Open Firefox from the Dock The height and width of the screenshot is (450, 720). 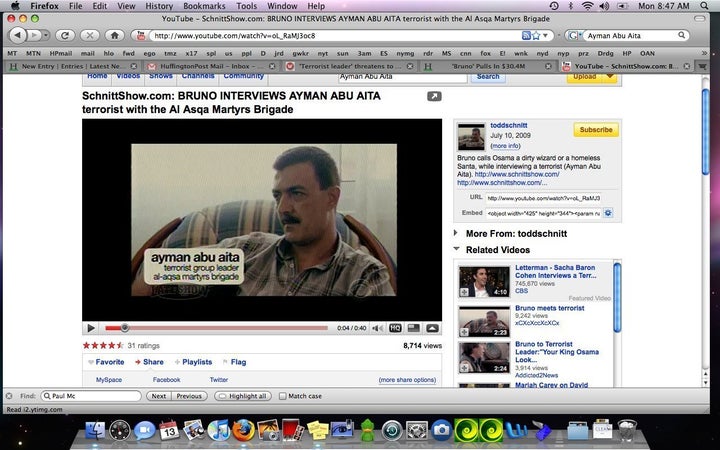(243, 431)
